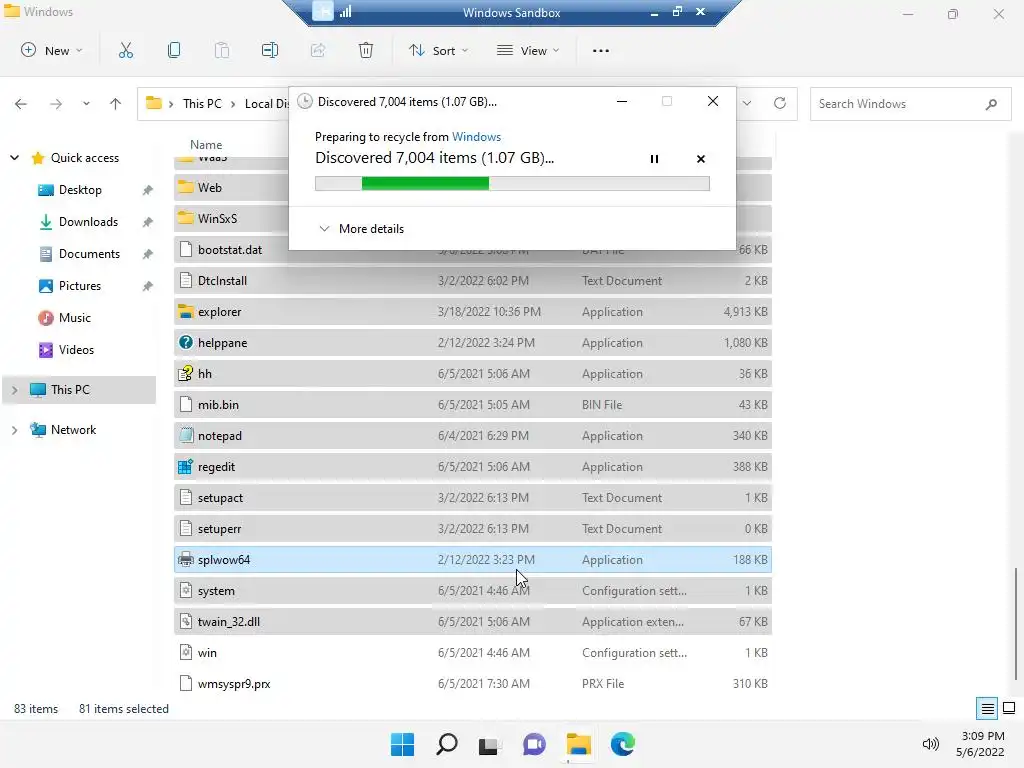Select the twain_32.dll file

pos(473,622)
